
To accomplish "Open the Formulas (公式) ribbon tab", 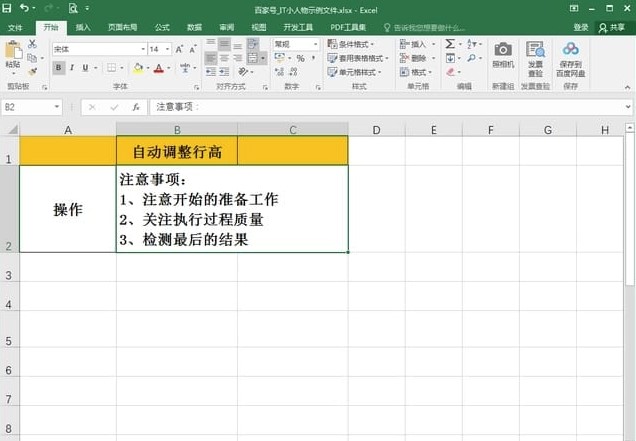I will click(161, 27).
